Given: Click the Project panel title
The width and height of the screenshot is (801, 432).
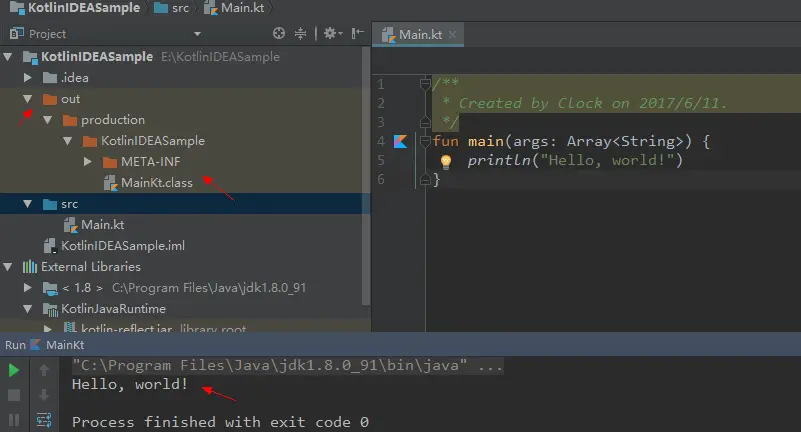Looking at the screenshot, I should pyautogui.click(x=47, y=34).
